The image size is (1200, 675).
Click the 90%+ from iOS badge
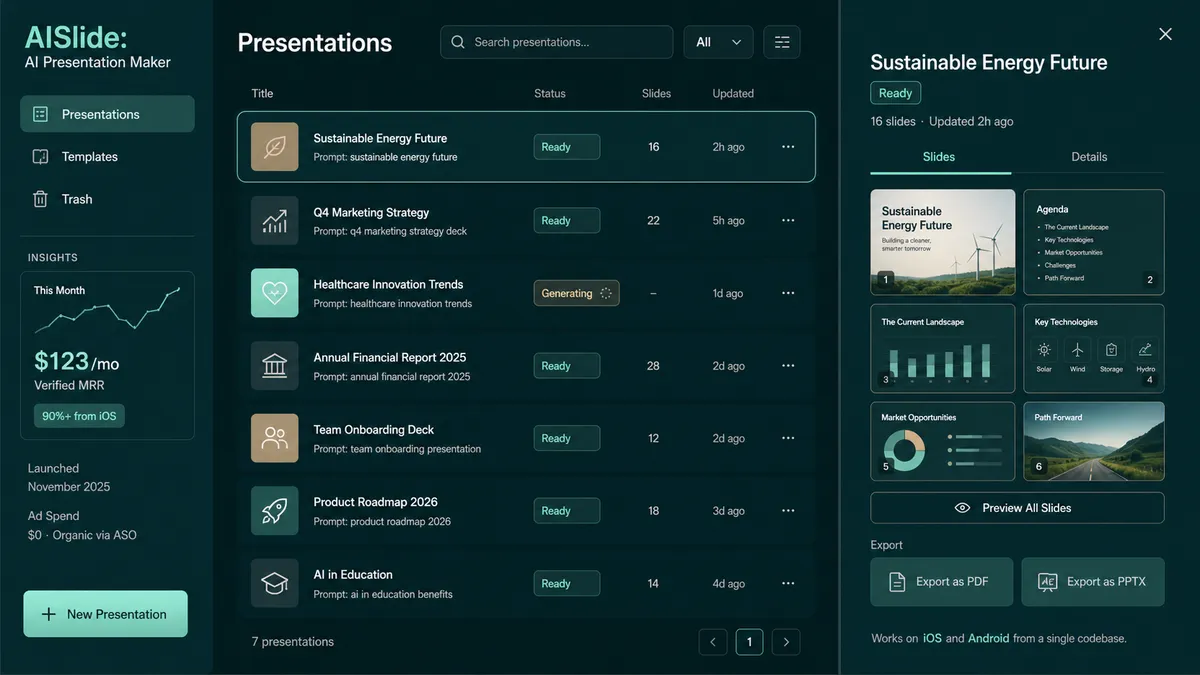click(79, 416)
